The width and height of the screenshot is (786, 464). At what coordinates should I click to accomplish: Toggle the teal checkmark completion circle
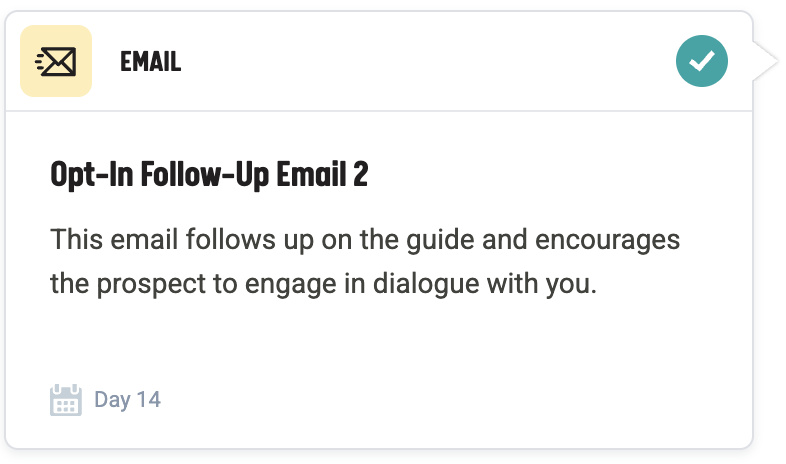702,62
